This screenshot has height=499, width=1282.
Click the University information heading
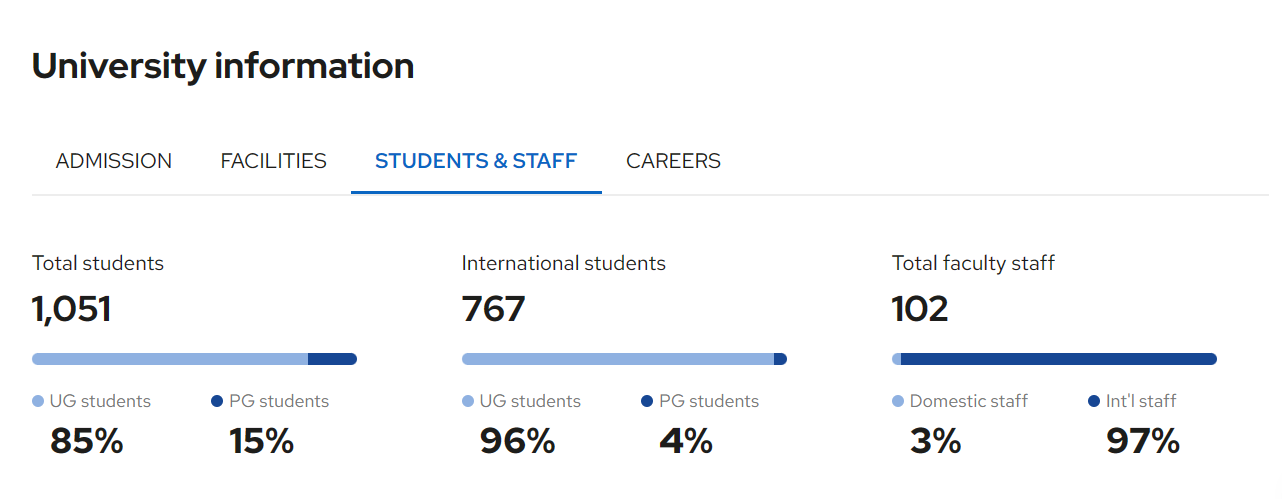223,66
